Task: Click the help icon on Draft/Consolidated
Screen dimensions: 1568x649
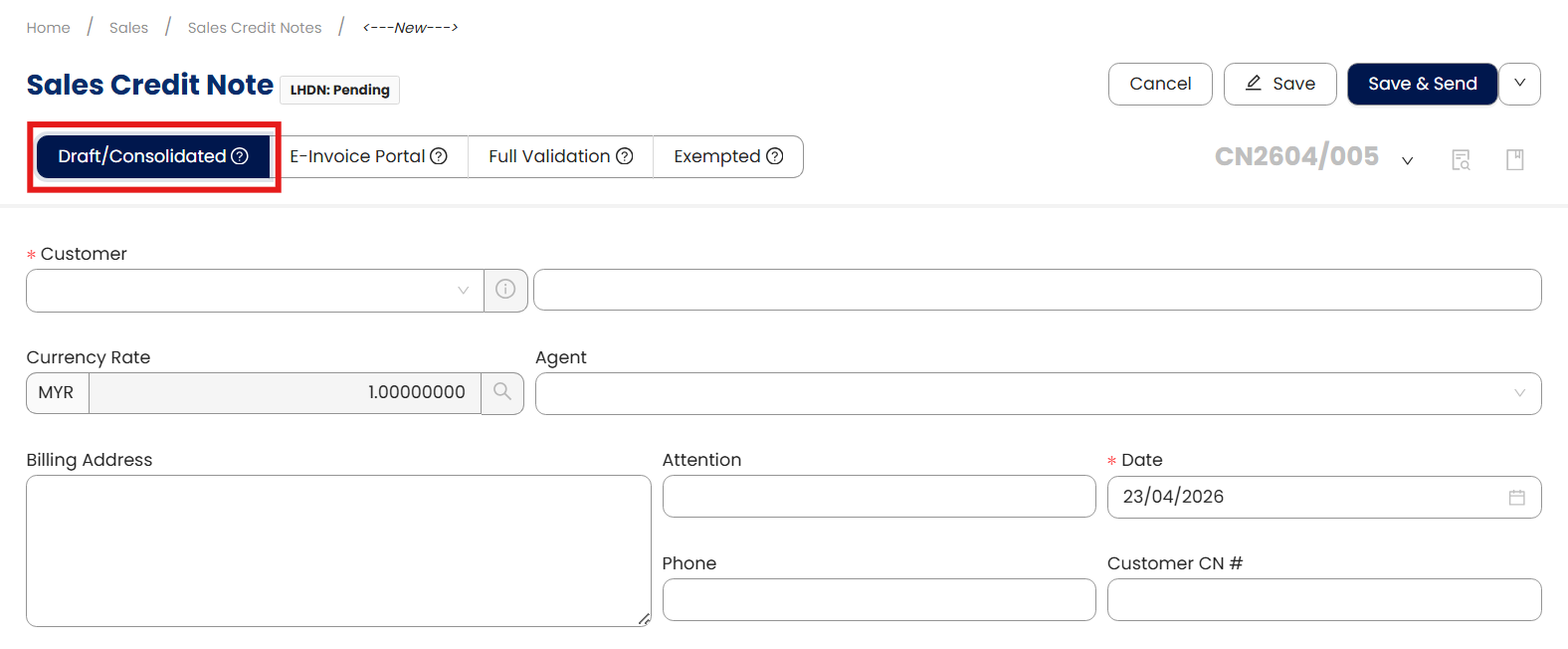Action: 240,156
